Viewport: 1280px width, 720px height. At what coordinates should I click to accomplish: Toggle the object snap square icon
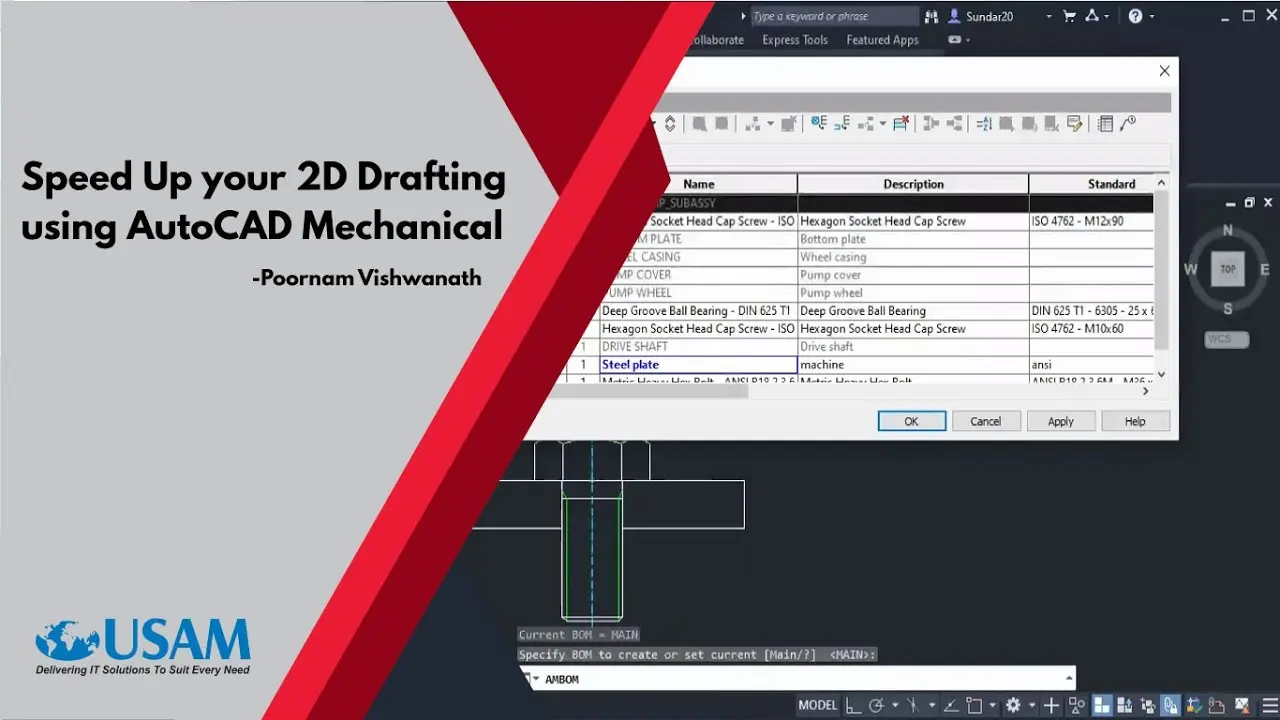coord(974,705)
